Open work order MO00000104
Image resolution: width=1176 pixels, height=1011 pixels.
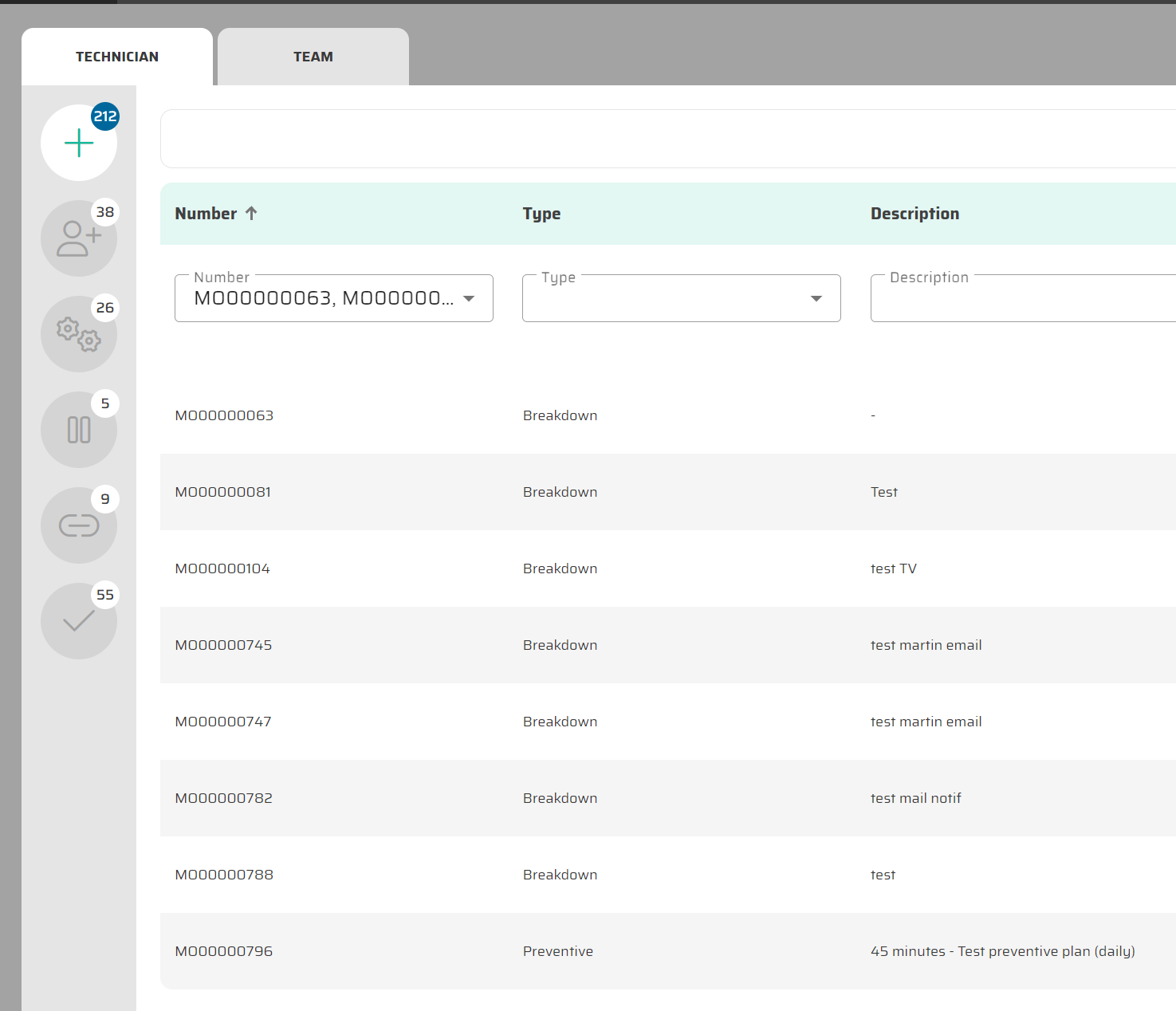click(222, 568)
